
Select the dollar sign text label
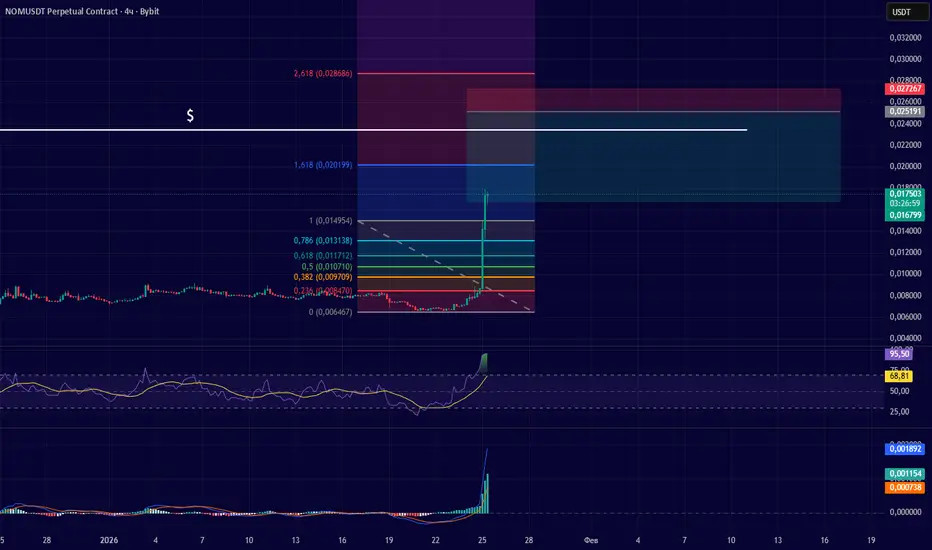[x=190, y=115]
